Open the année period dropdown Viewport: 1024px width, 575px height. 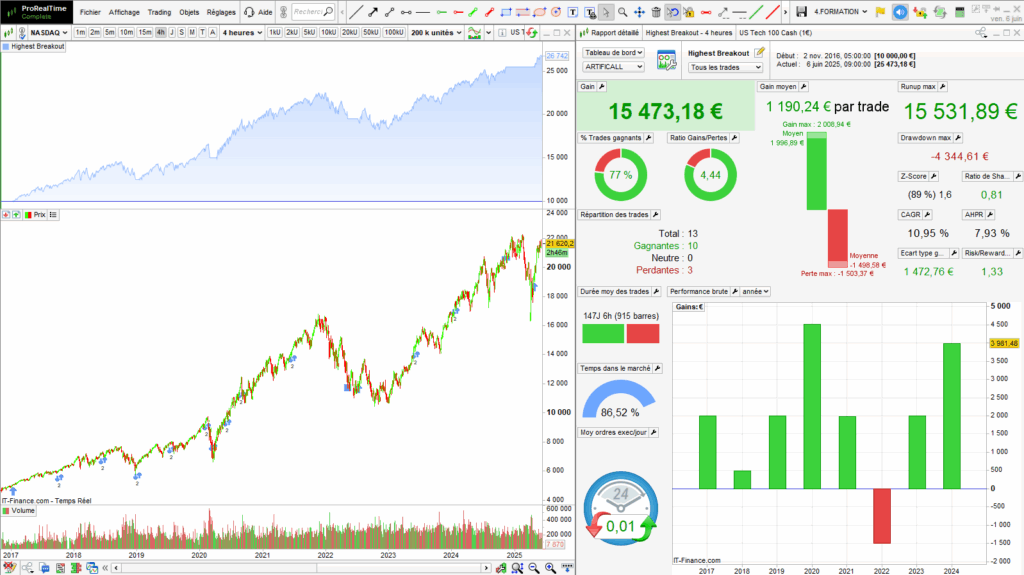[756, 291]
